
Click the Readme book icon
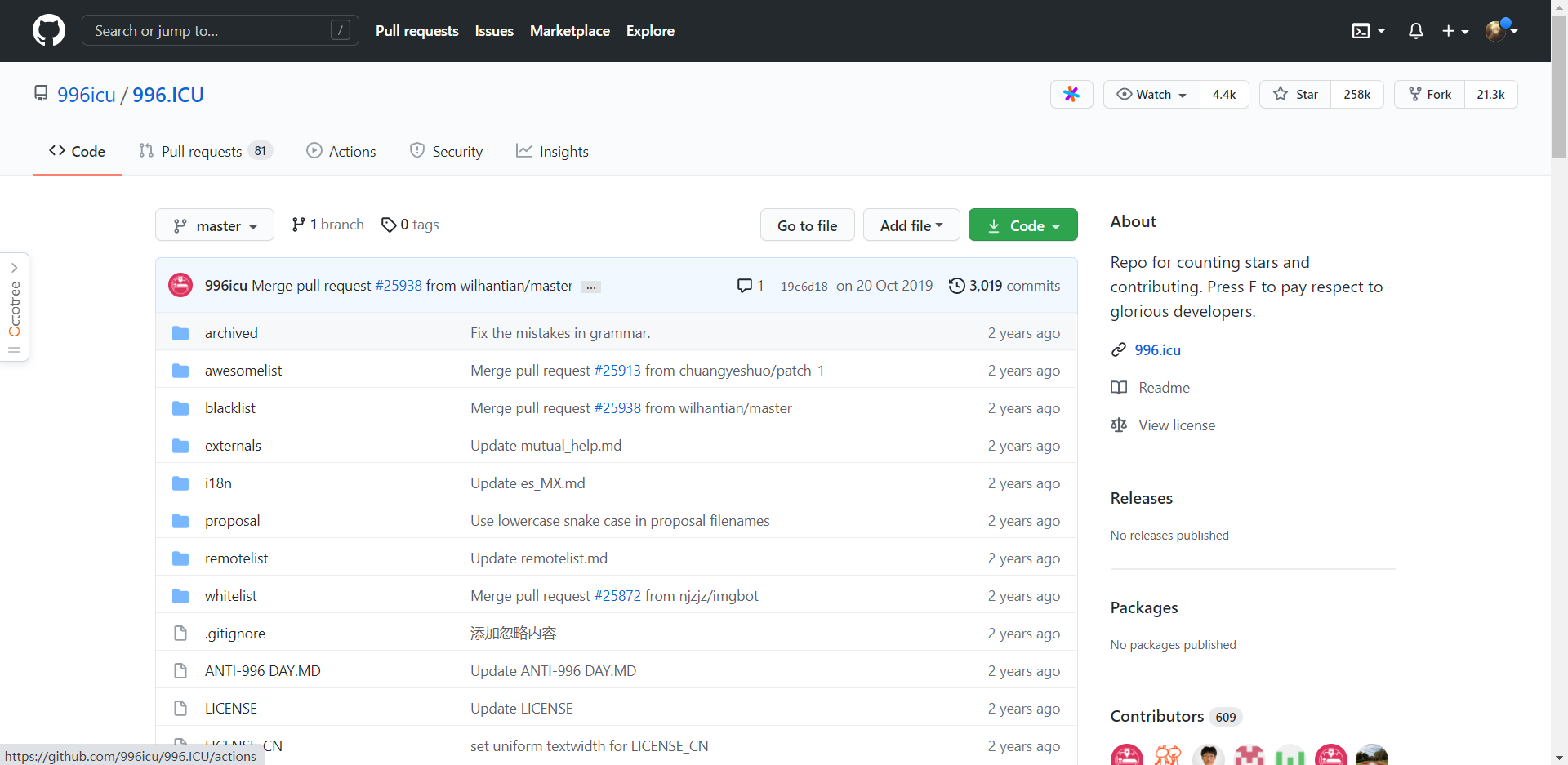tap(1119, 388)
